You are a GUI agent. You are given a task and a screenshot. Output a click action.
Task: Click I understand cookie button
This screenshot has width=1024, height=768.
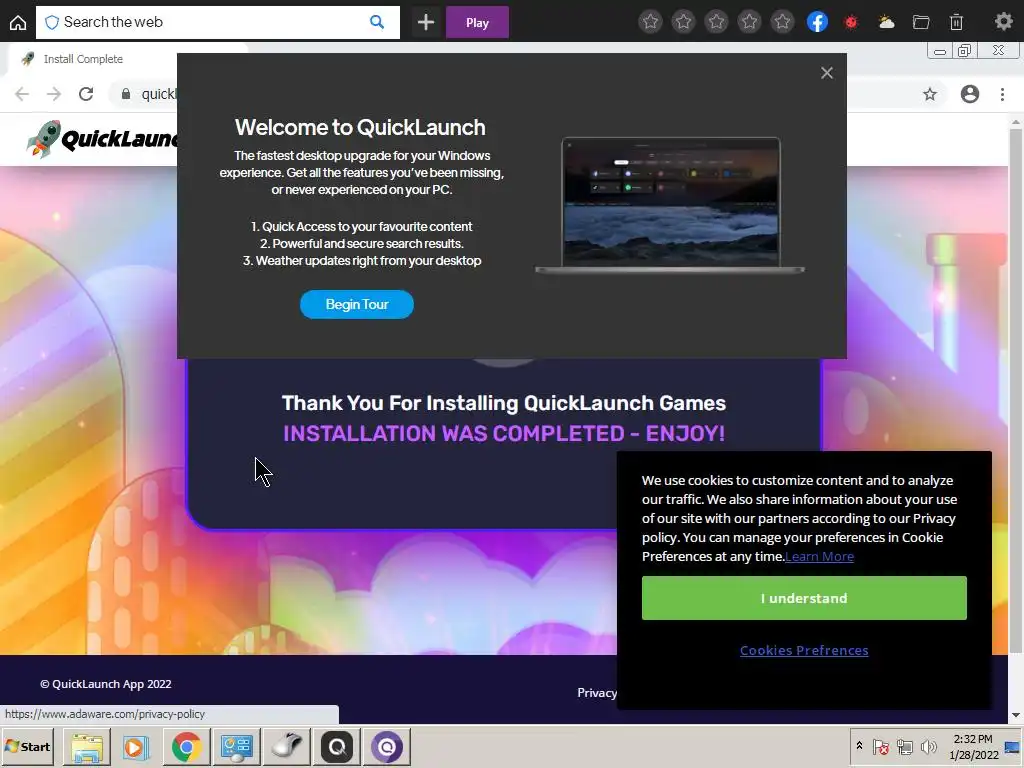point(804,598)
